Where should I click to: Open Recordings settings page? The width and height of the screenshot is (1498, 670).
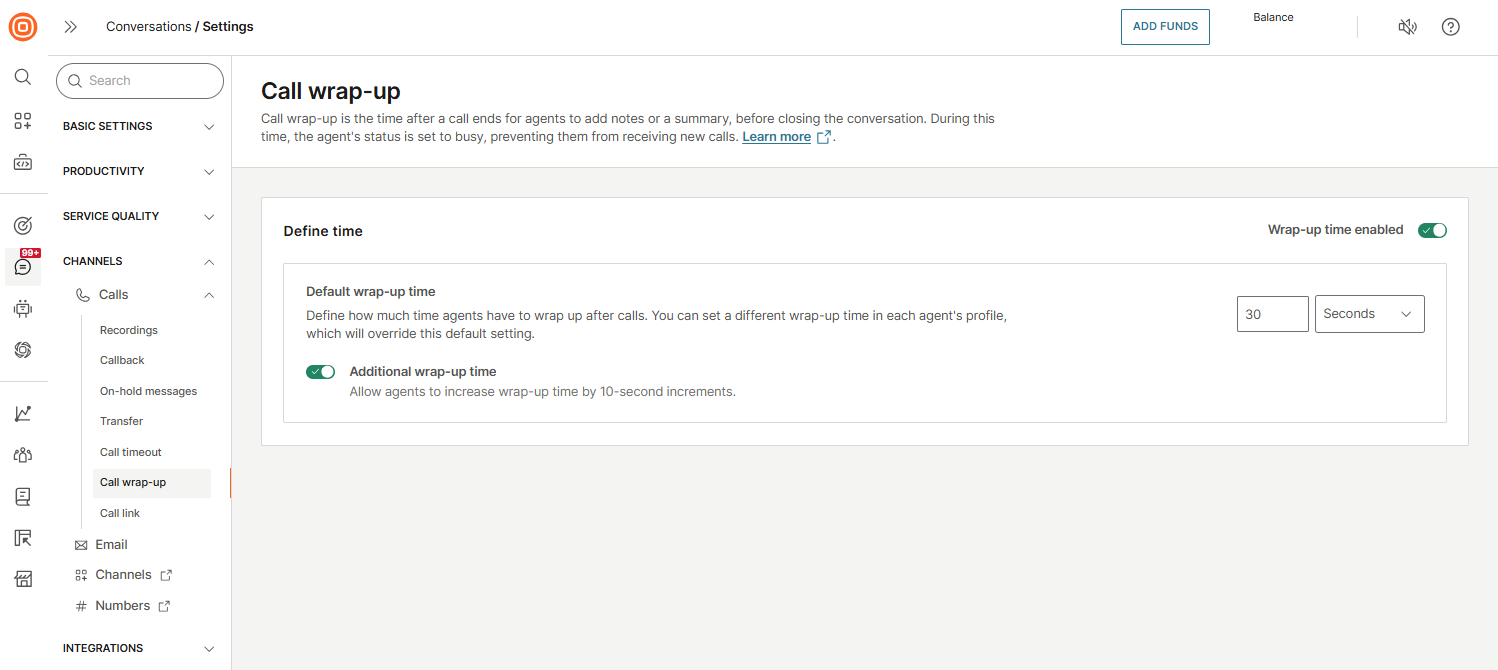(x=129, y=330)
